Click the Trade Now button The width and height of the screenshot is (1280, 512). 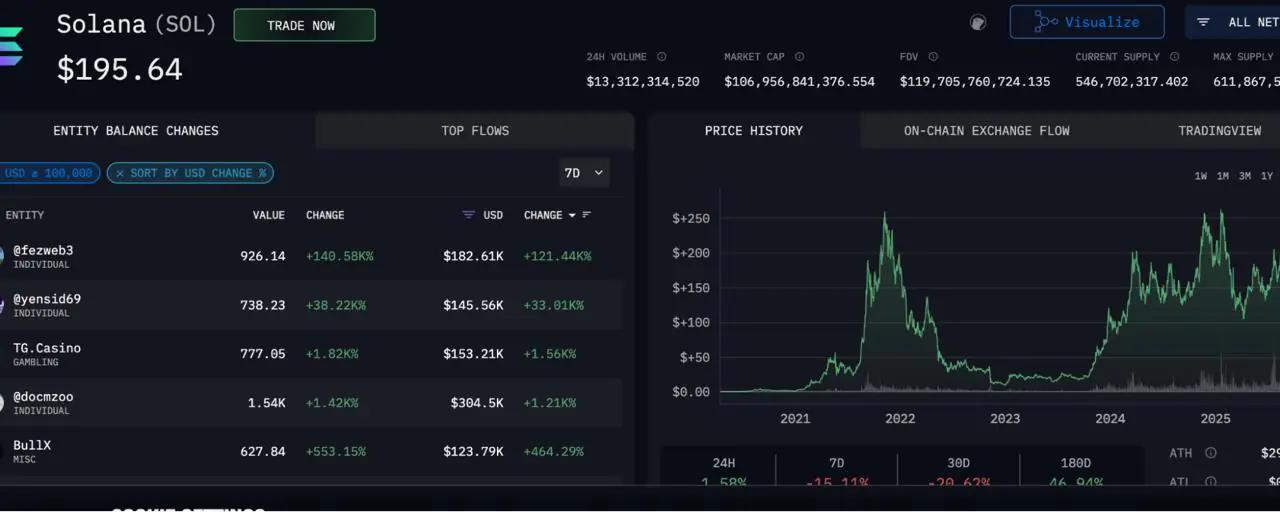304,25
